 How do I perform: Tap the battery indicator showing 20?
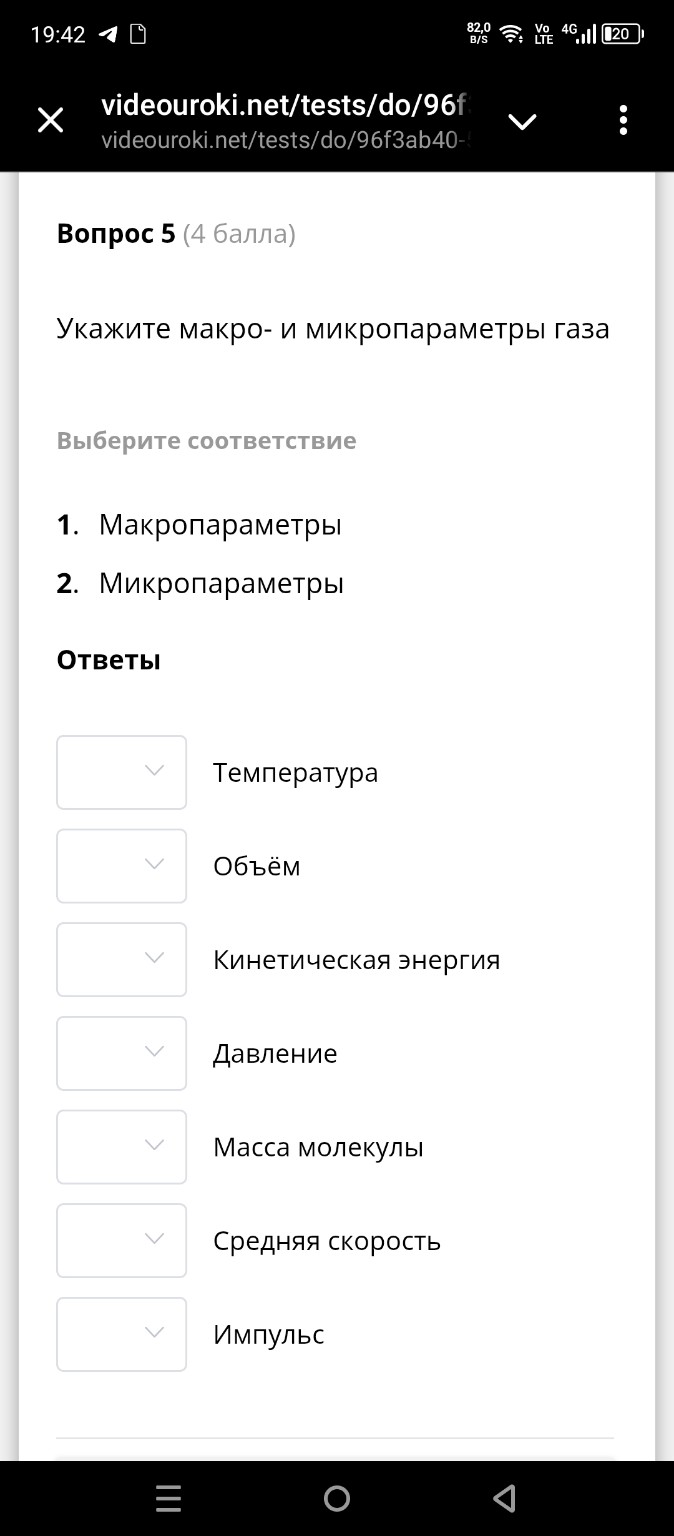pyautogui.click(x=620, y=32)
